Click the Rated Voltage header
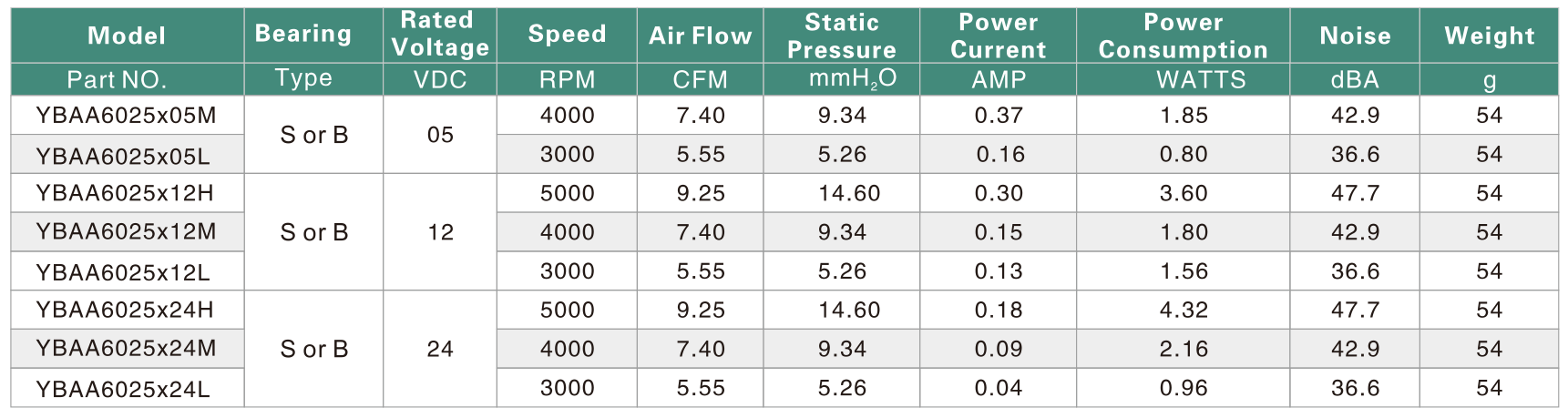Viewport: 1568px width, 418px height. point(440,36)
